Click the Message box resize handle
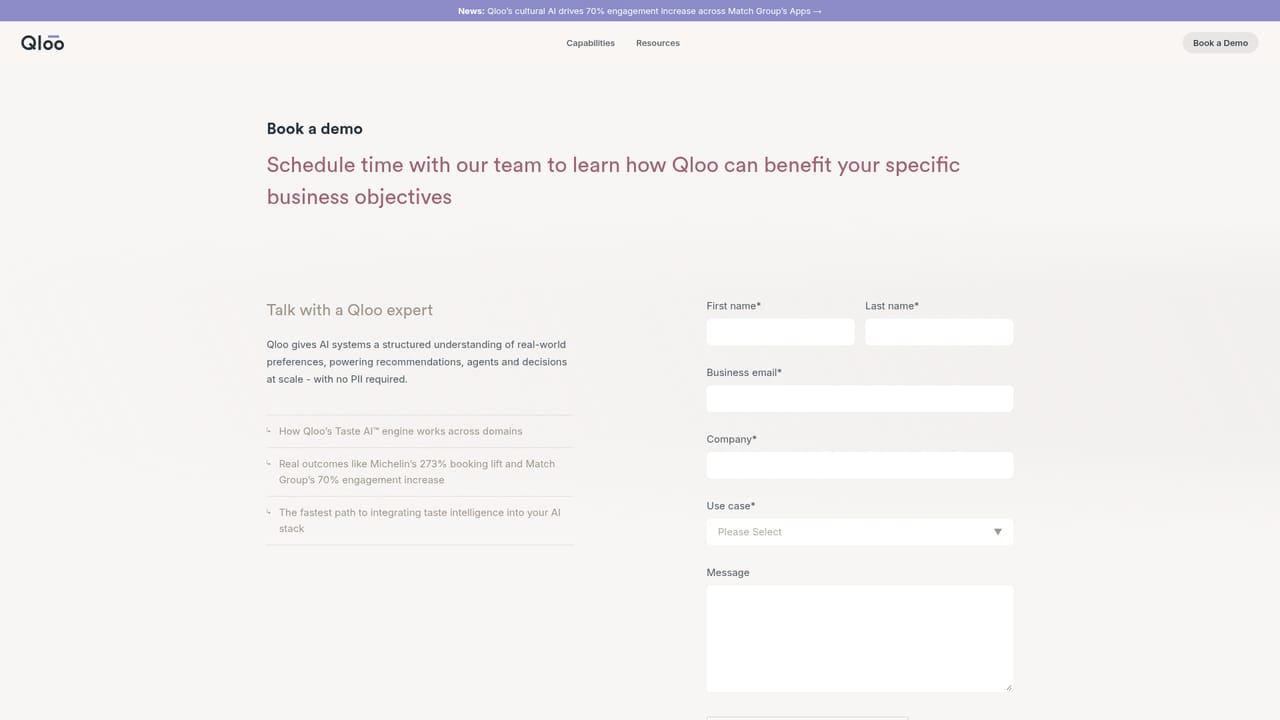Viewport: 1280px width, 720px height. [1008, 687]
